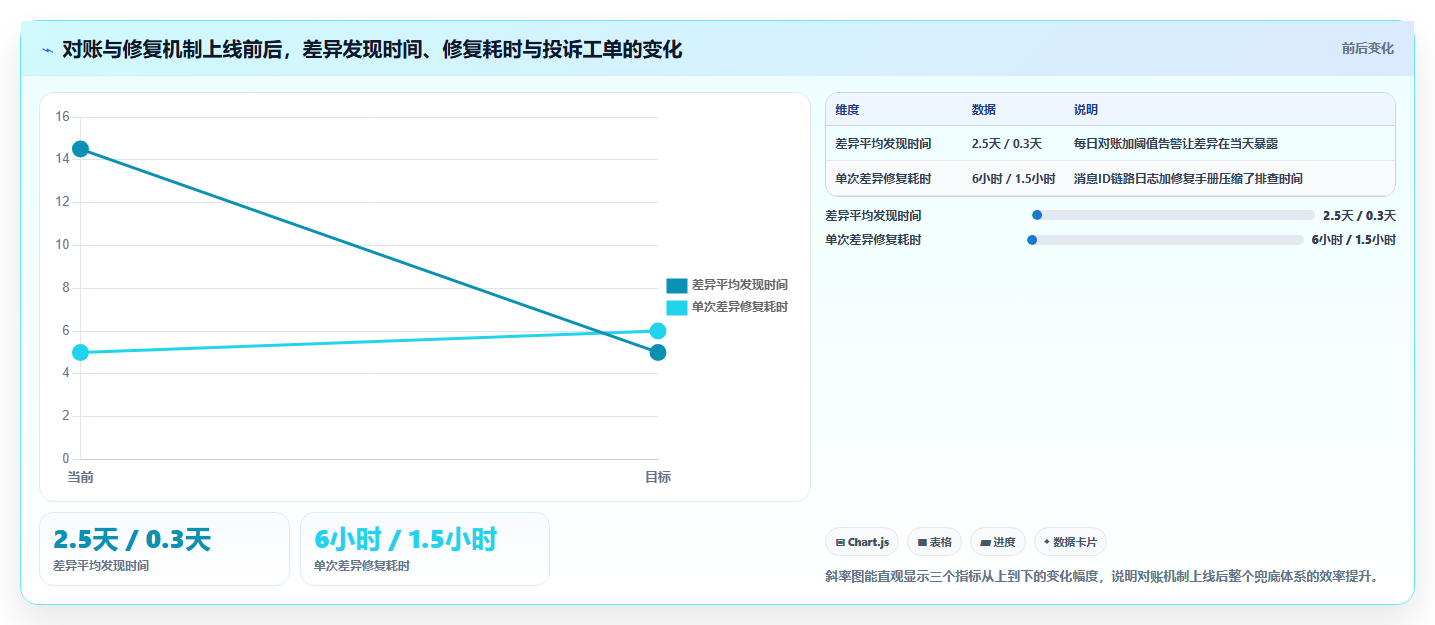Click the 6小时 / 1.5小时 progress value
The width and height of the screenshot is (1435, 625).
(1354, 239)
